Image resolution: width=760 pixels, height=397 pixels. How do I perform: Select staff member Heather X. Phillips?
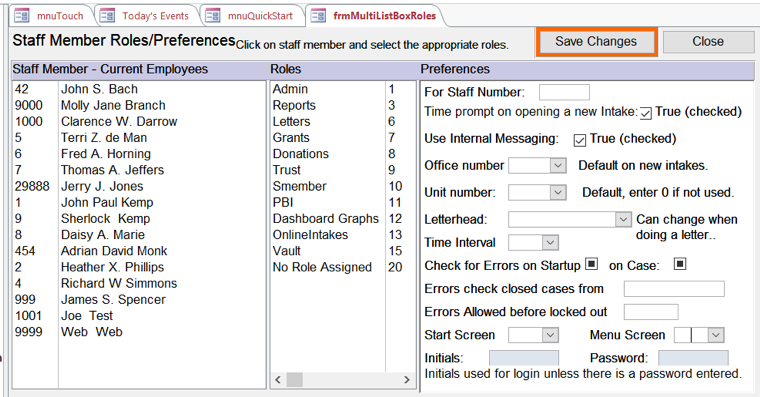(139, 267)
